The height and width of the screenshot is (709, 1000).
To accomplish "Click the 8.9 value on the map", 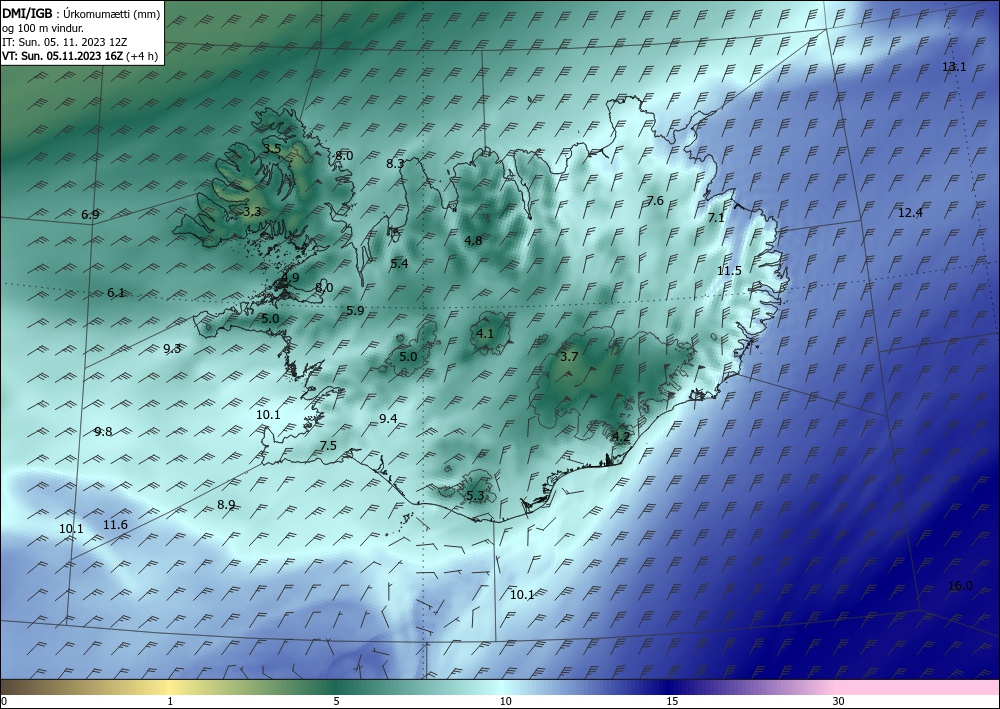I will click(226, 505).
